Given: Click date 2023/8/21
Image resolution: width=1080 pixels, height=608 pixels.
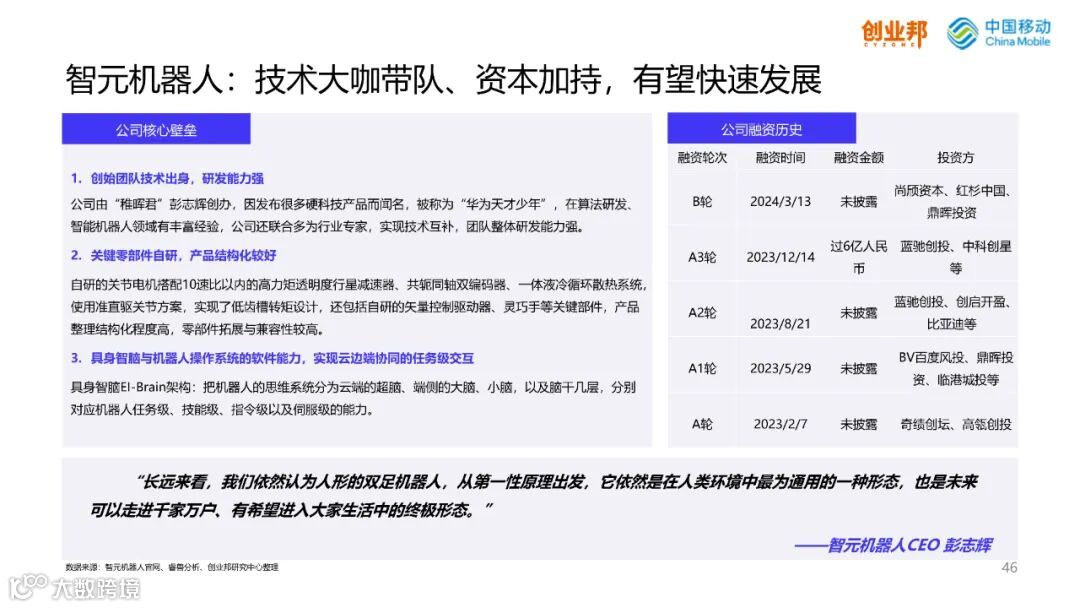Looking at the screenshot, I should 780,324.
